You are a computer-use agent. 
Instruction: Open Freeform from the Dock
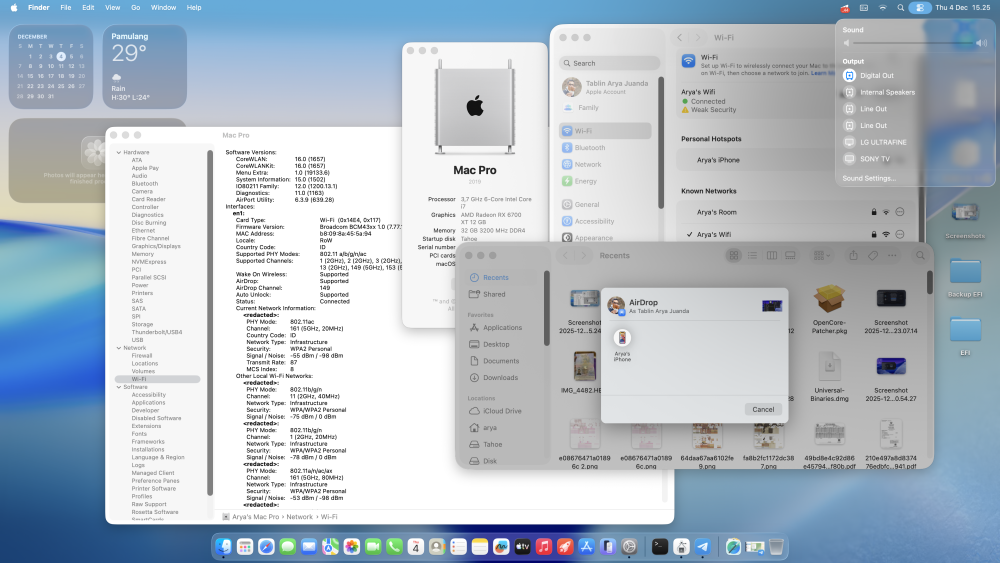501,546
